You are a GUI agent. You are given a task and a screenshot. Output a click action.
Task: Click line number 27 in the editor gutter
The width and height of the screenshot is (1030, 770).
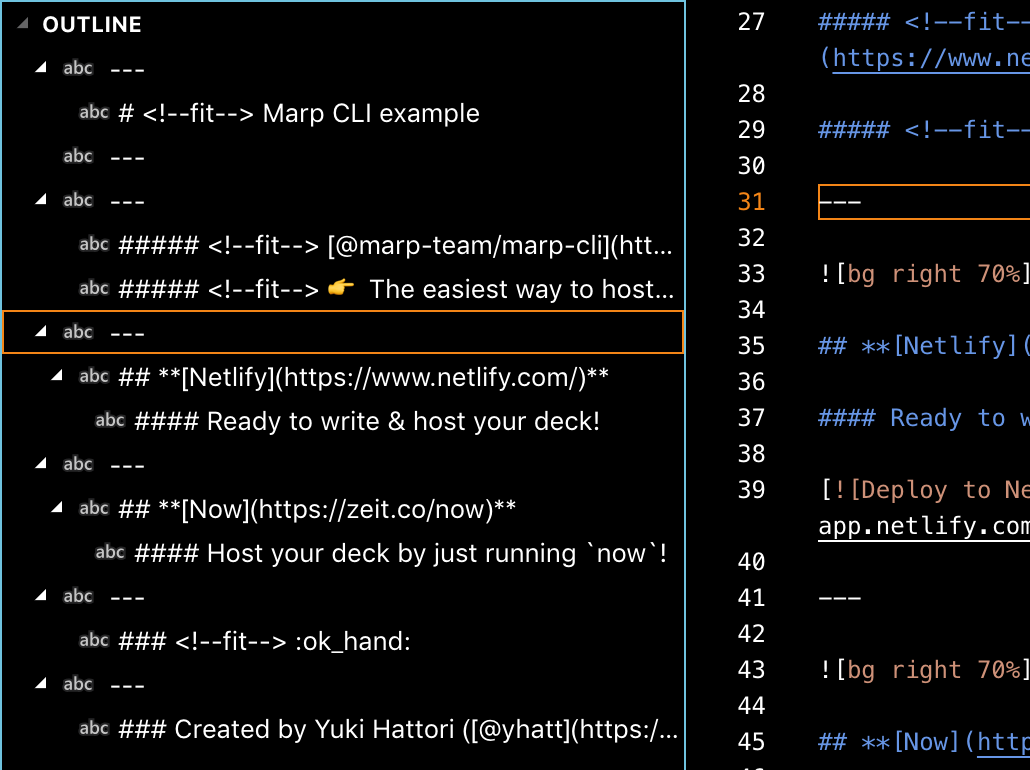click(751, 22)
